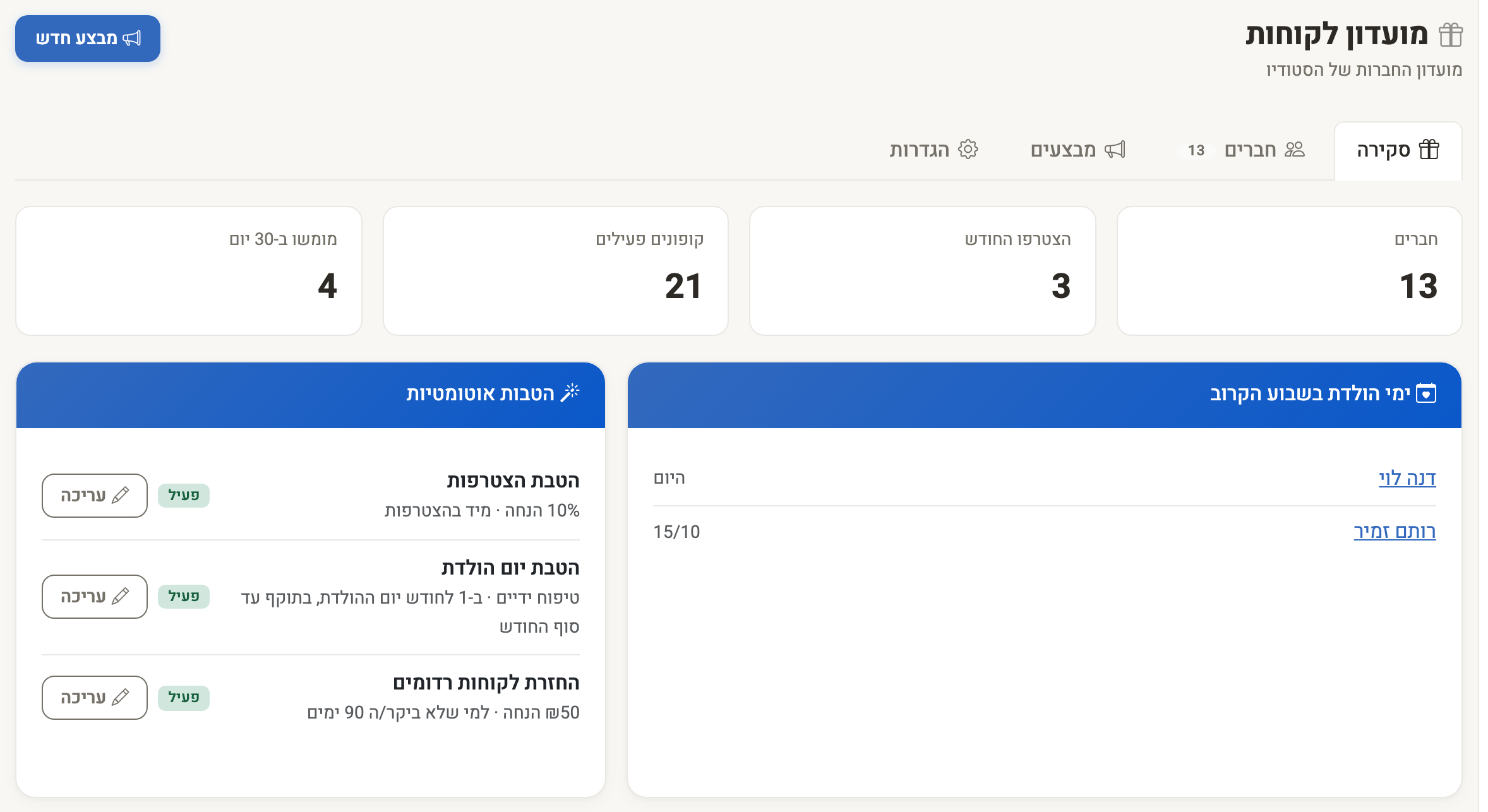Edit the החזרת לקוחות רדומים benefit
This screenshot has height=812, width=1488.
(x=95, y=698)
